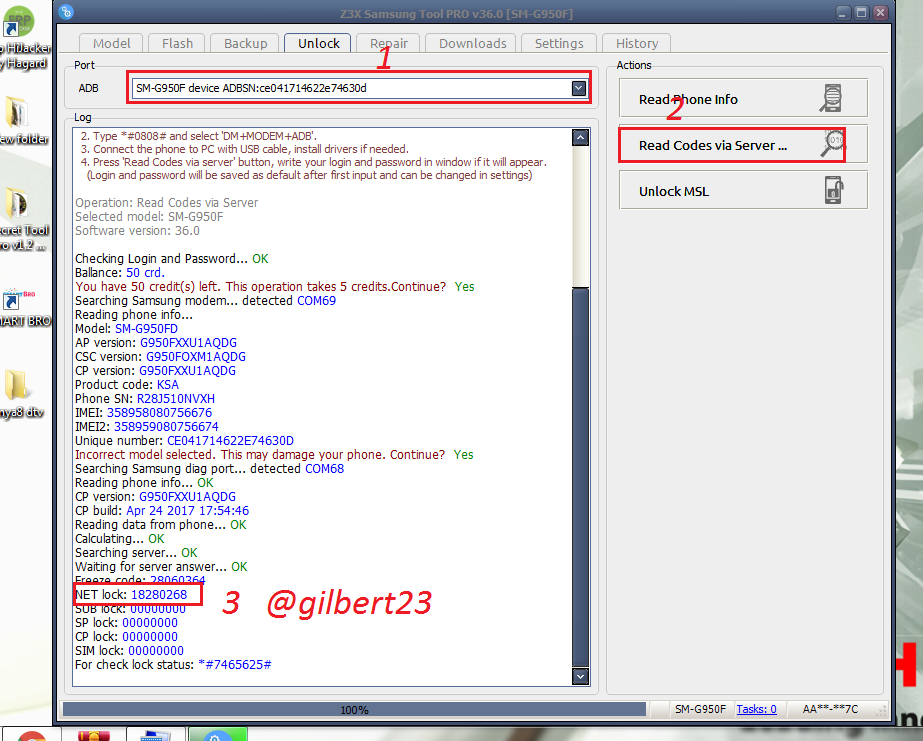Open the Model tab
Image resolution: width=923 pixels, height=741 pixels.
click(x=111, y=44)
